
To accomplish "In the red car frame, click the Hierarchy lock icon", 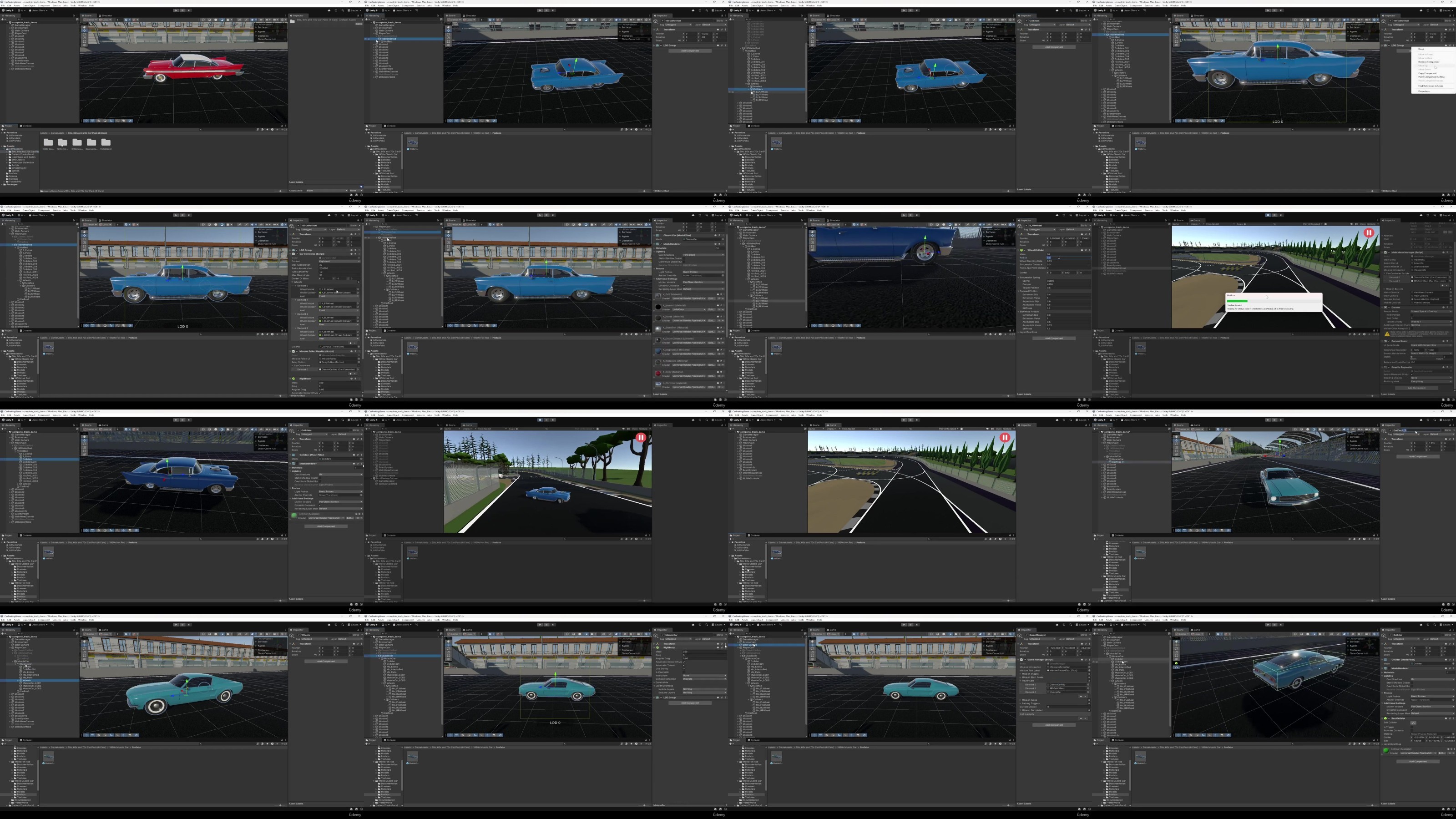I will [x=73, y=16].
